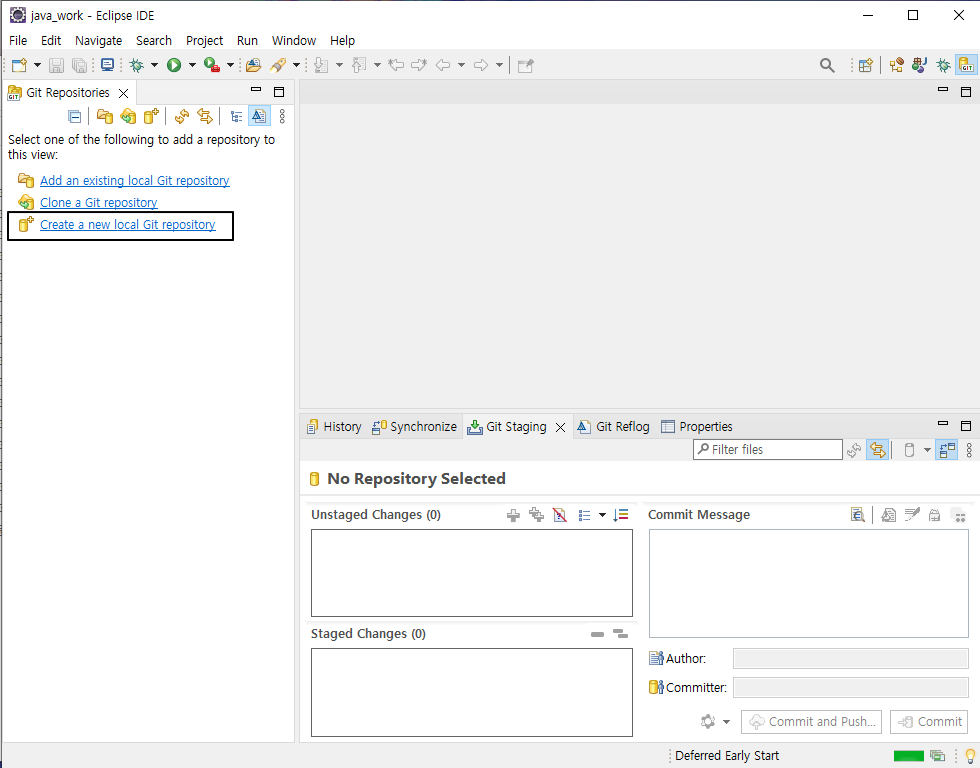
Task: Click the Pin Editor toolbar icon
Action: tap(526, 66)
